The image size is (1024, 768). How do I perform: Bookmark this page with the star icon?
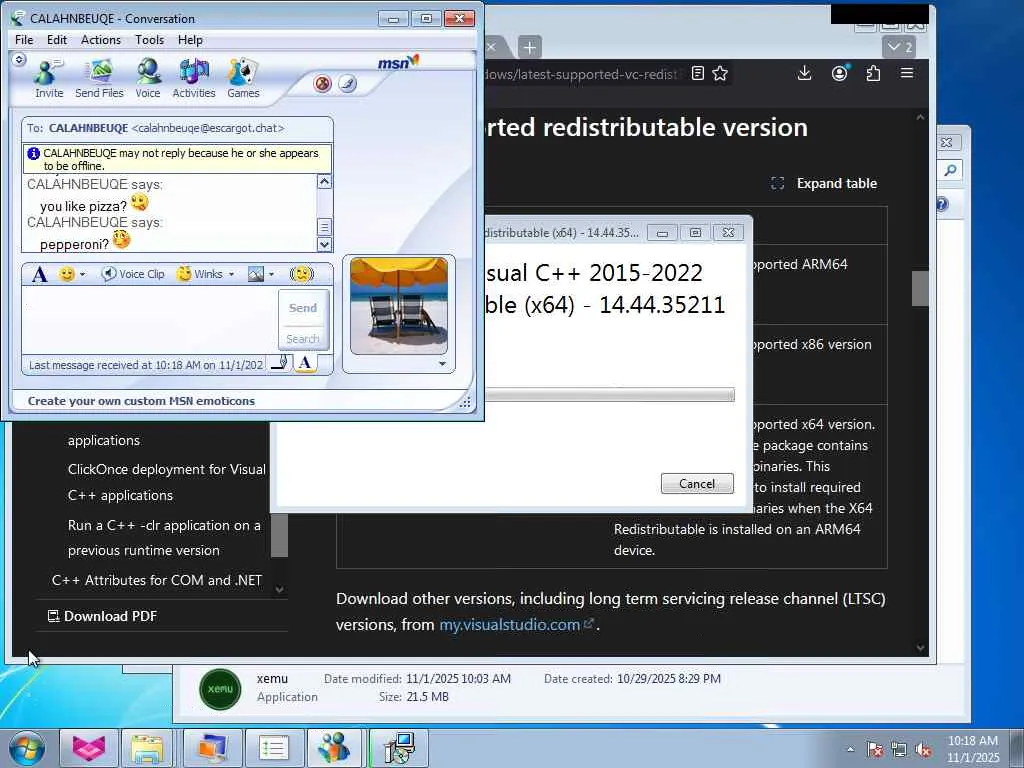tap(720, 73)
